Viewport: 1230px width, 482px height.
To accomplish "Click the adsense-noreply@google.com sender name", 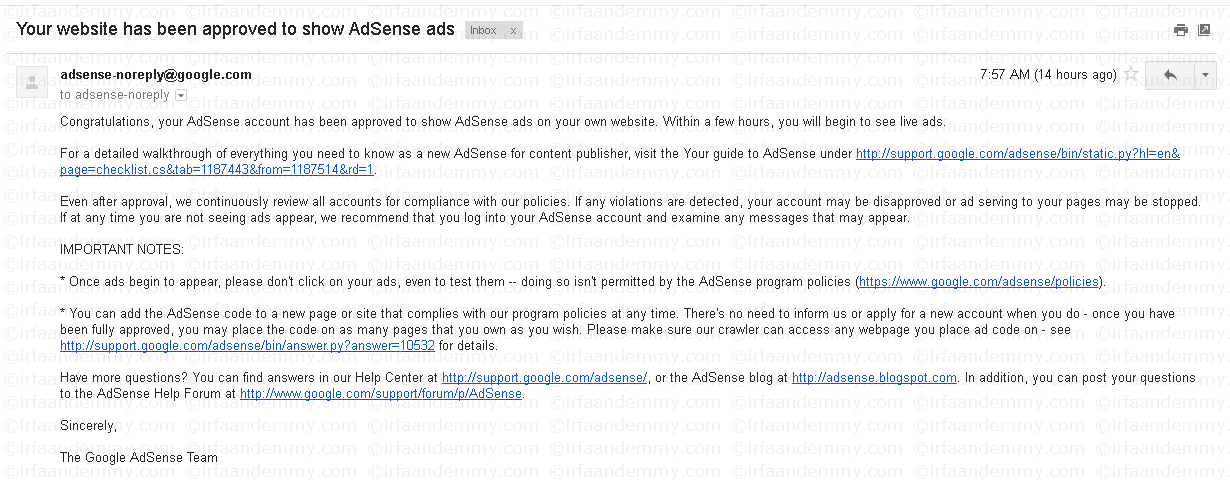I will (x=156, y=75).
